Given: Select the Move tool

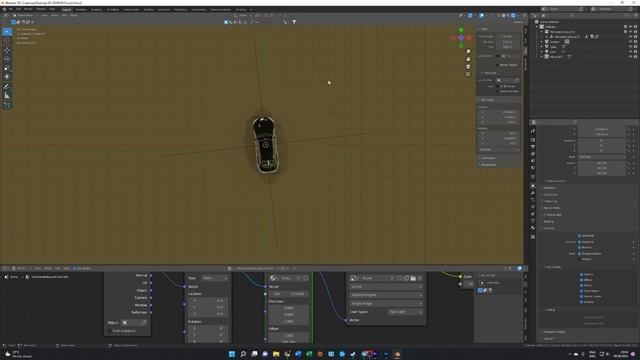Looking at the screenshot, I should pyautogui.click(x=7, y=50).
